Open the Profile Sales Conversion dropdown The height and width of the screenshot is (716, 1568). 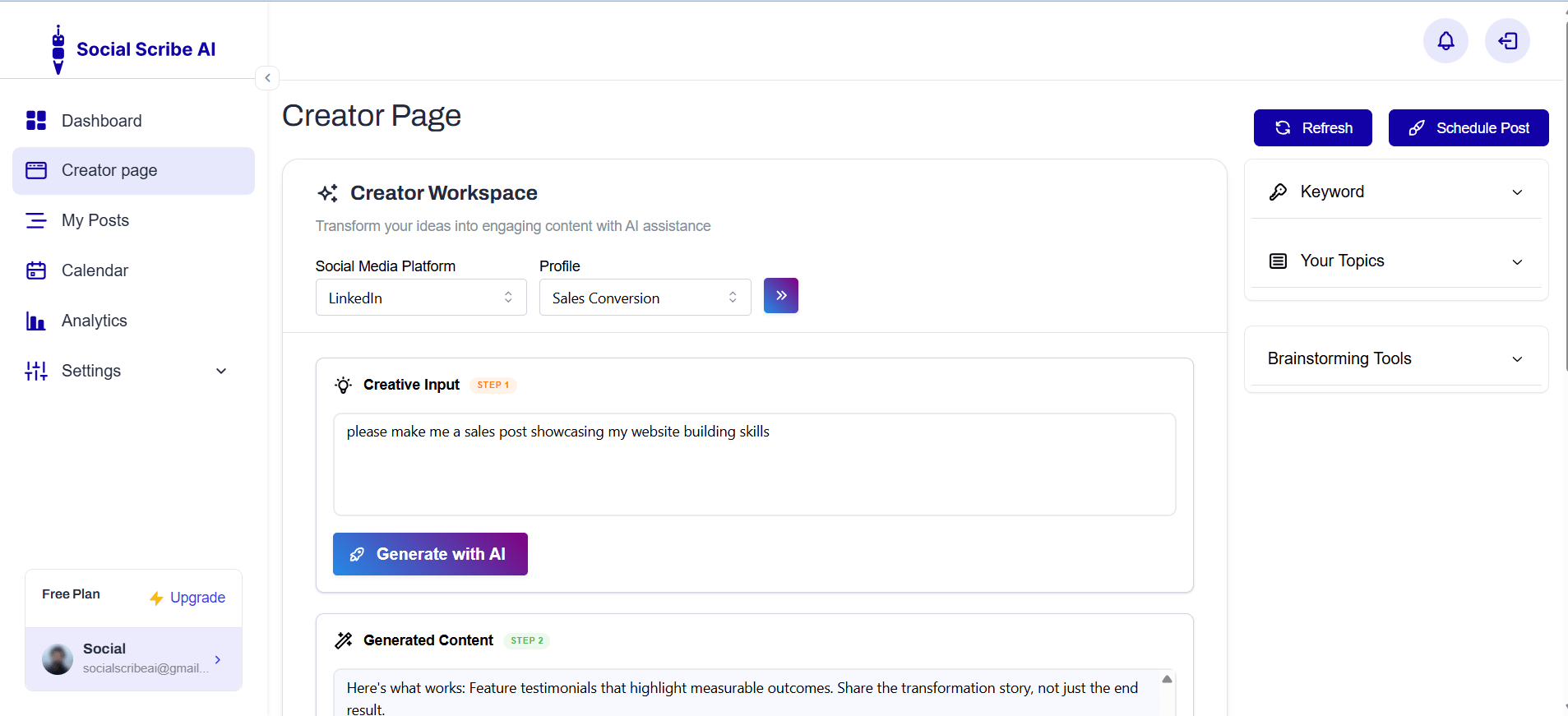645,298
